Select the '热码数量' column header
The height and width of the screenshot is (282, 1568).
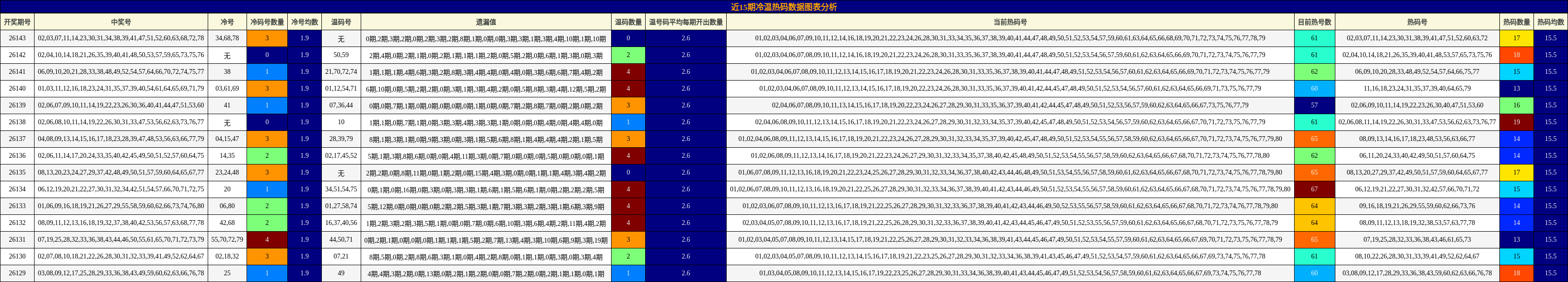pos(1516,22)
